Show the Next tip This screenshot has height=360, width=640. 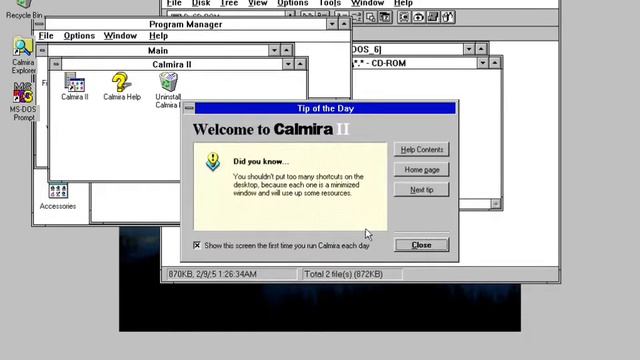pyautogui.click(x=422, y=189)
